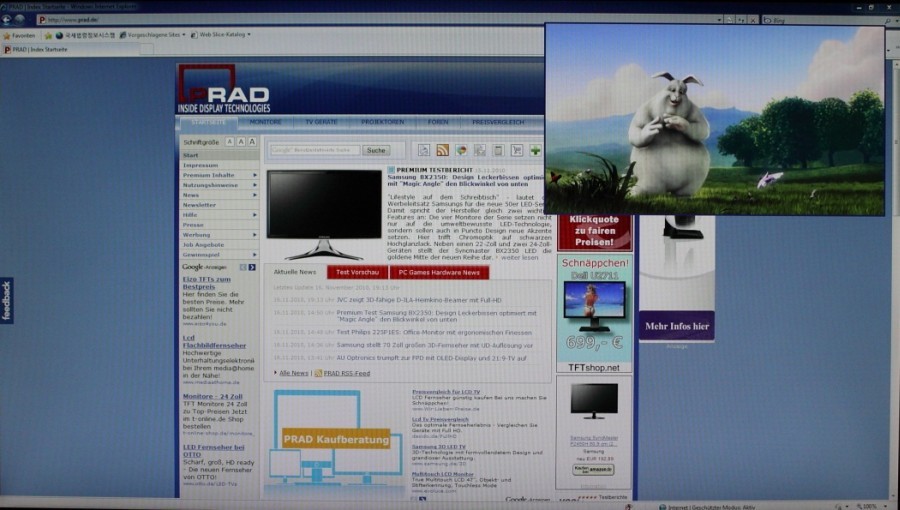Click the Google search text field
The image size is (900, 510).
coord(313,150)
